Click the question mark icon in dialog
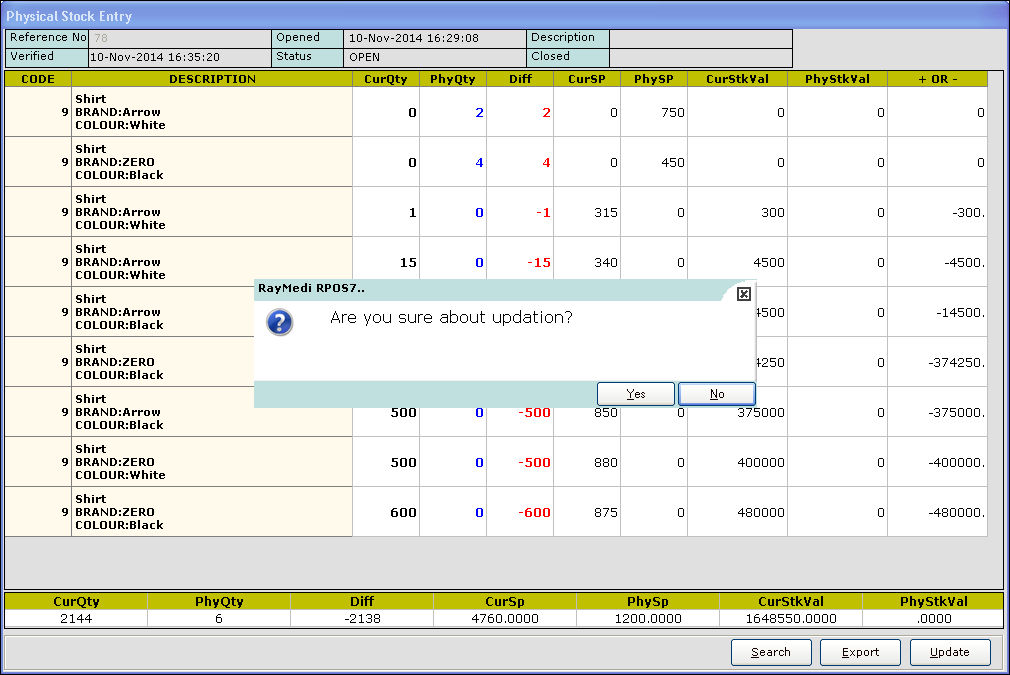This screenshot has width=1010, height=675. (281, 321)
